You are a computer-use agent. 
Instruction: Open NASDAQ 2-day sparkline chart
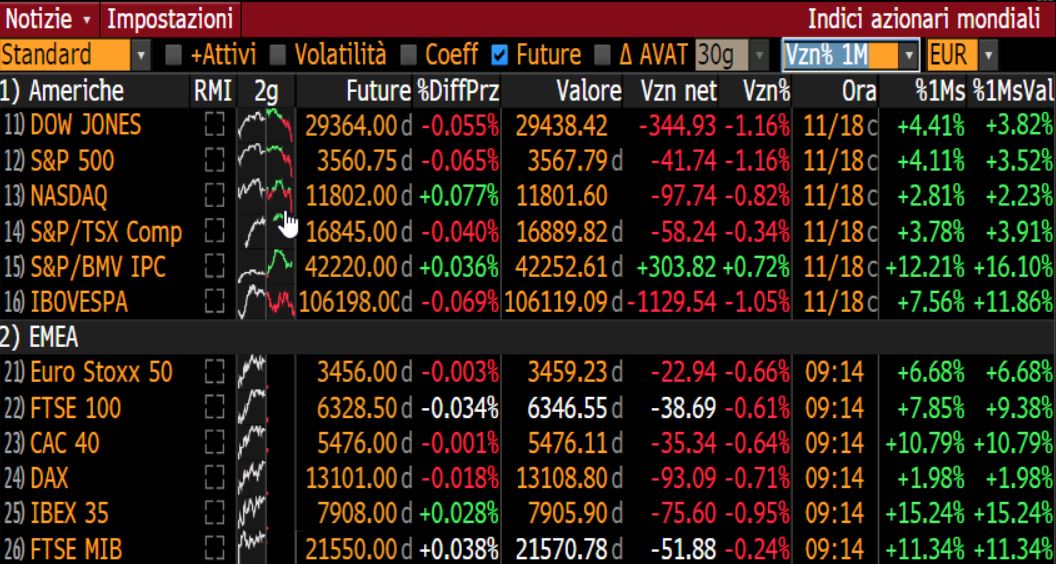(x=266, y=197)
